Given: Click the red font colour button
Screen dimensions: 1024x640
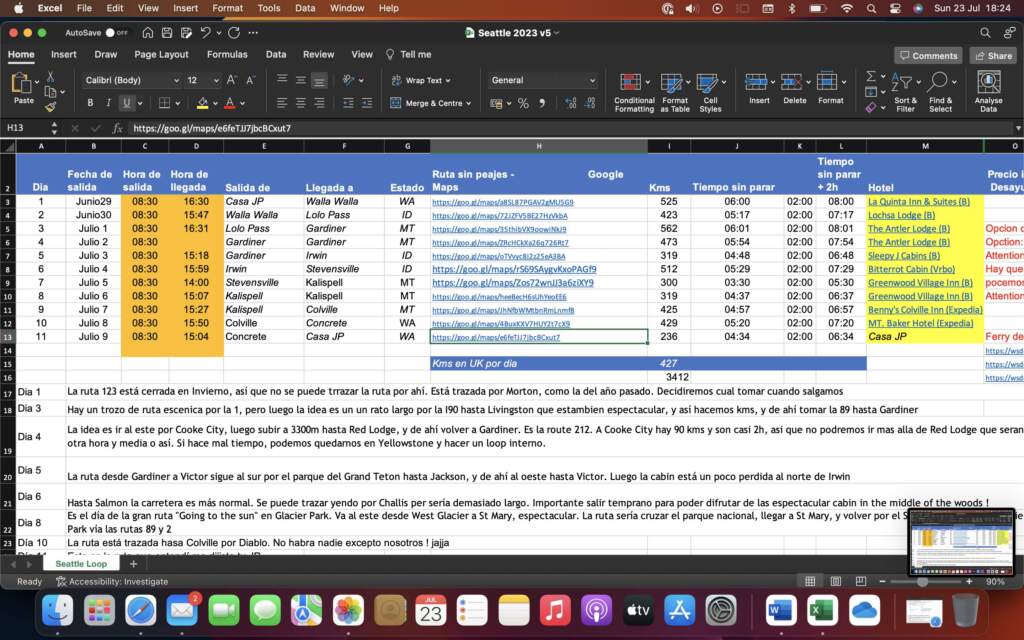Looking at the screenshot, I should pyautogui.click(x=229, y=103).
